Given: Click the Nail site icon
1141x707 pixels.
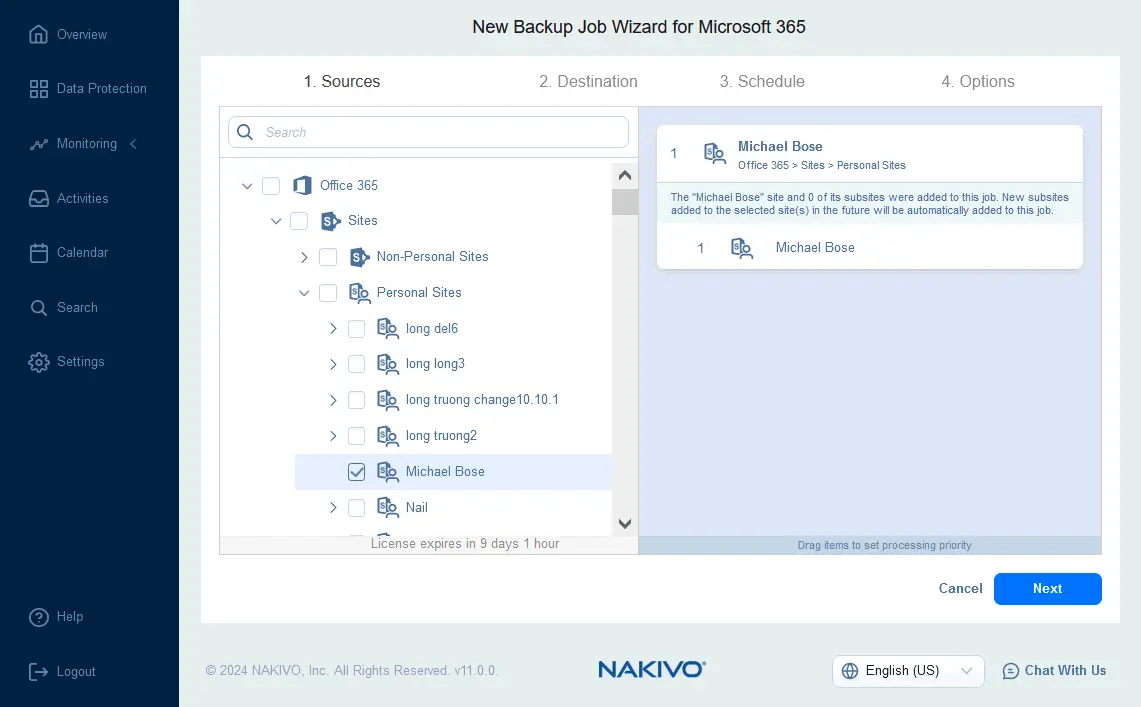Looking at the screenshot, I should [388, 507].
